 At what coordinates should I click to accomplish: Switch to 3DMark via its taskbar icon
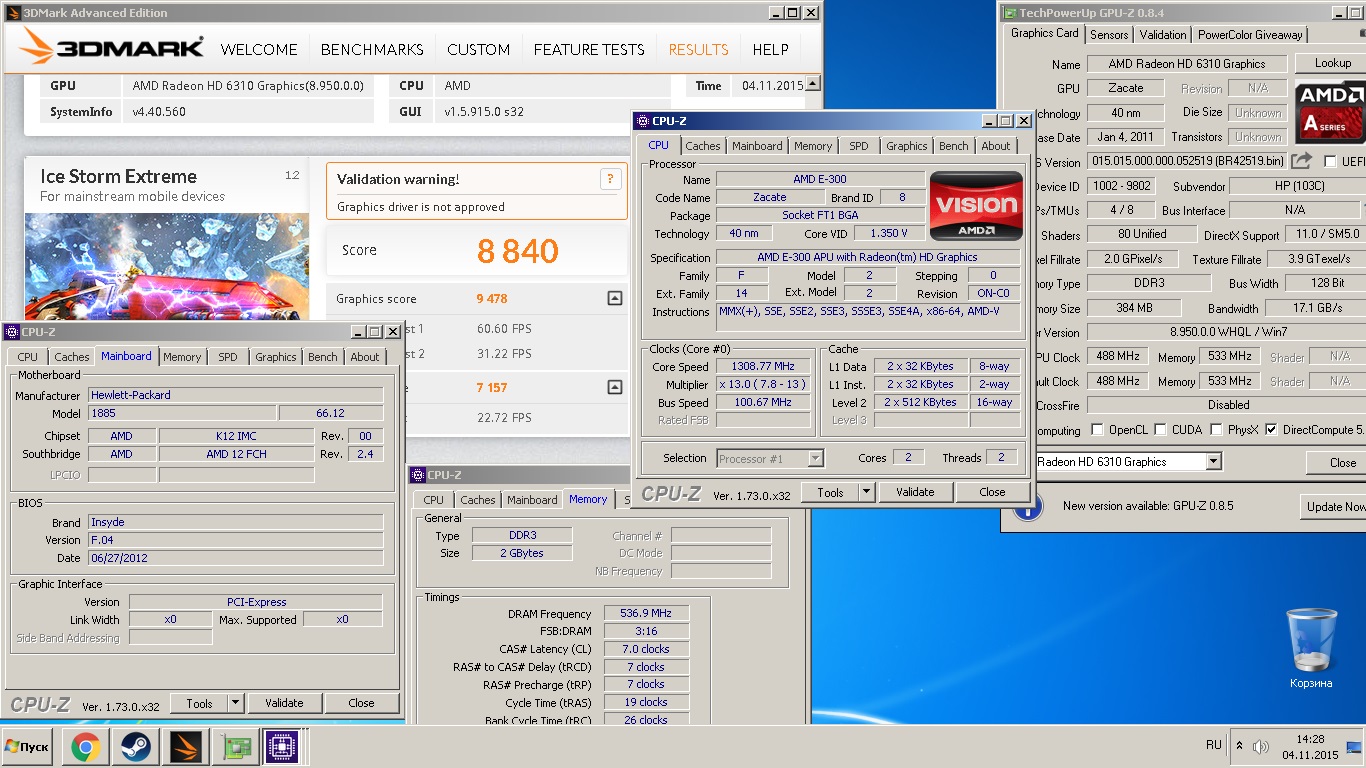185,747
